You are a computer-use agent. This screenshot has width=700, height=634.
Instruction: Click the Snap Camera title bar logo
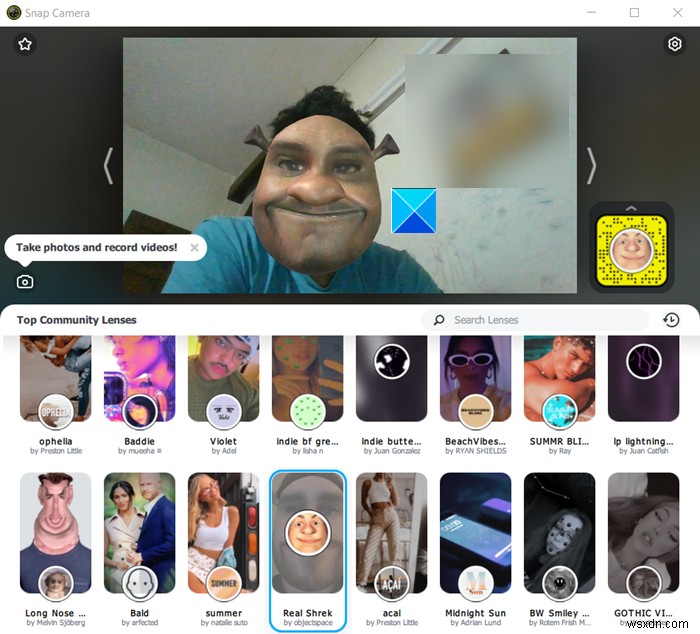click(14, 13)
